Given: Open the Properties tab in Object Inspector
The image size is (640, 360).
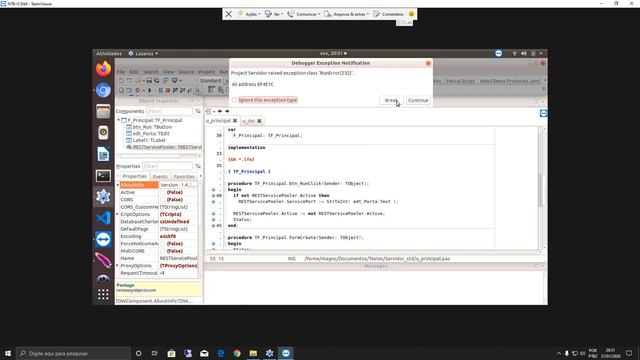Looking at the screenshot, I should pos(134,176).
